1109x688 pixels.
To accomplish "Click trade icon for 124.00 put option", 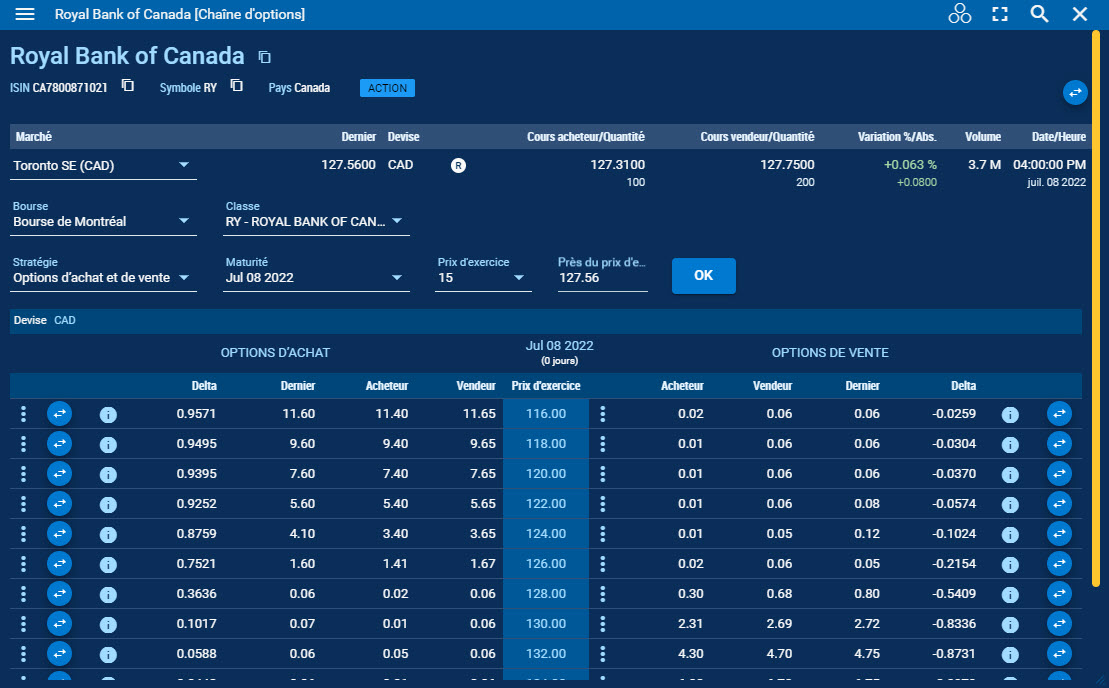I will pos(1059,534).
